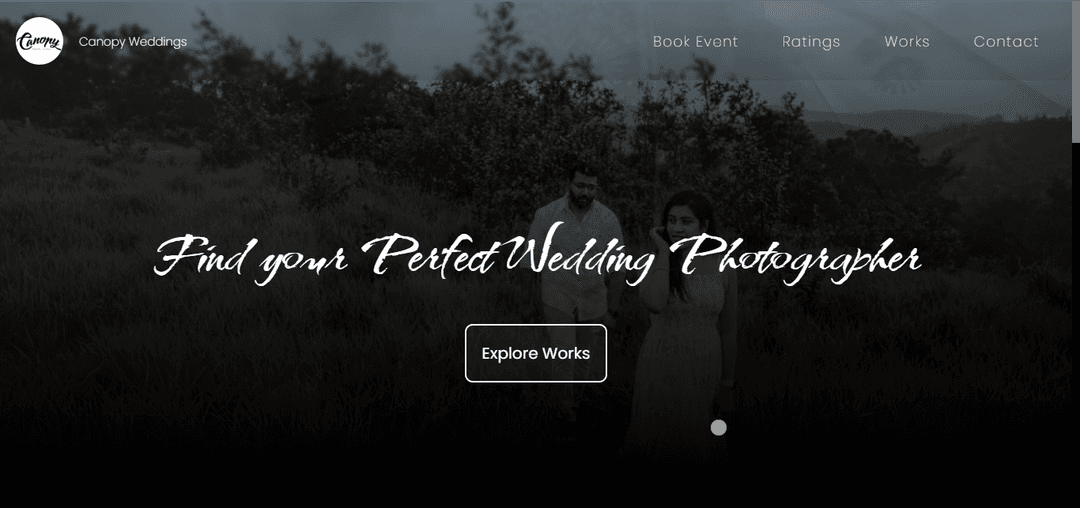Open the Contact page link
This screenshot has height=508, width=1080.
coord(1006,42)
